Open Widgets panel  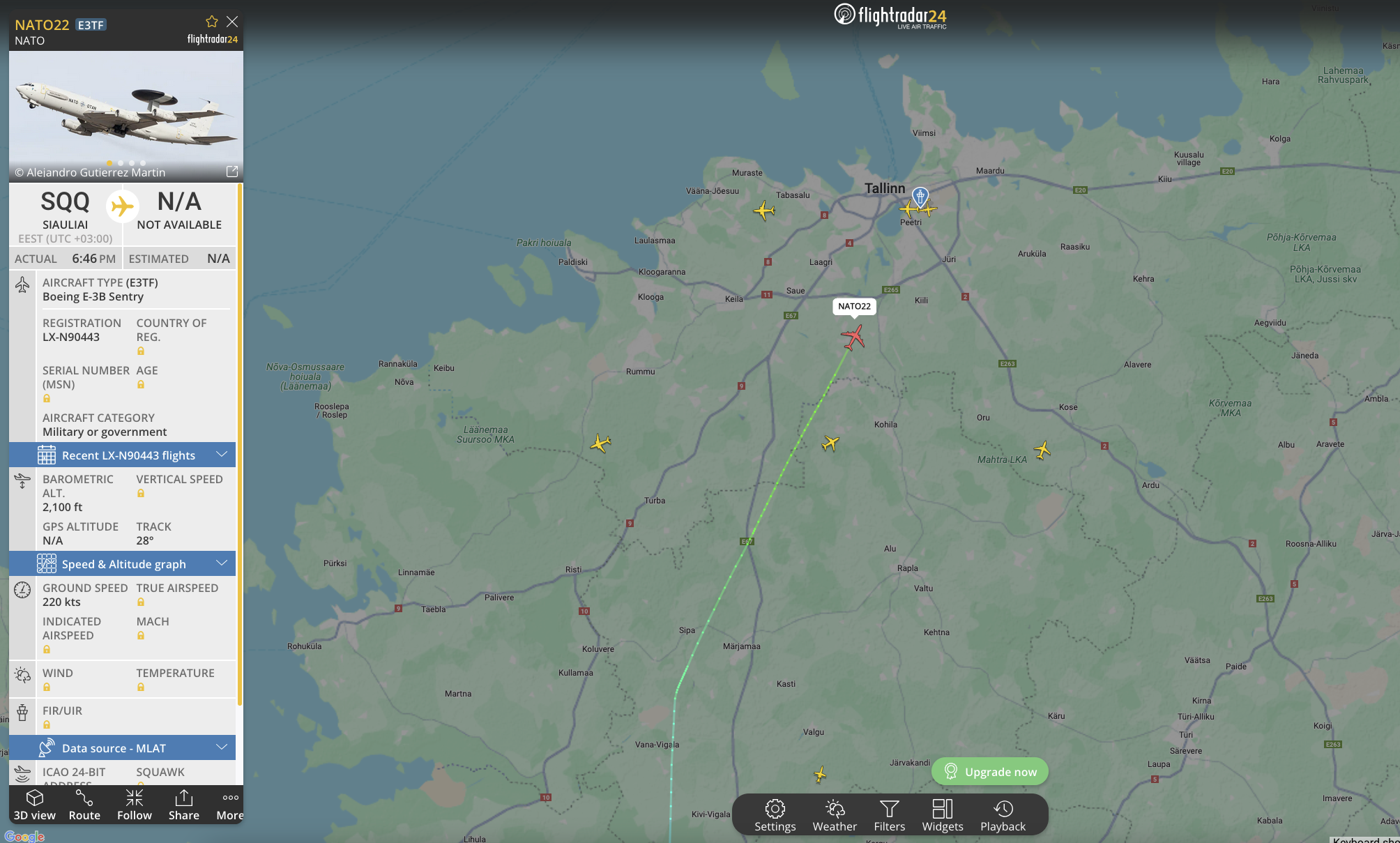point(943,815)
